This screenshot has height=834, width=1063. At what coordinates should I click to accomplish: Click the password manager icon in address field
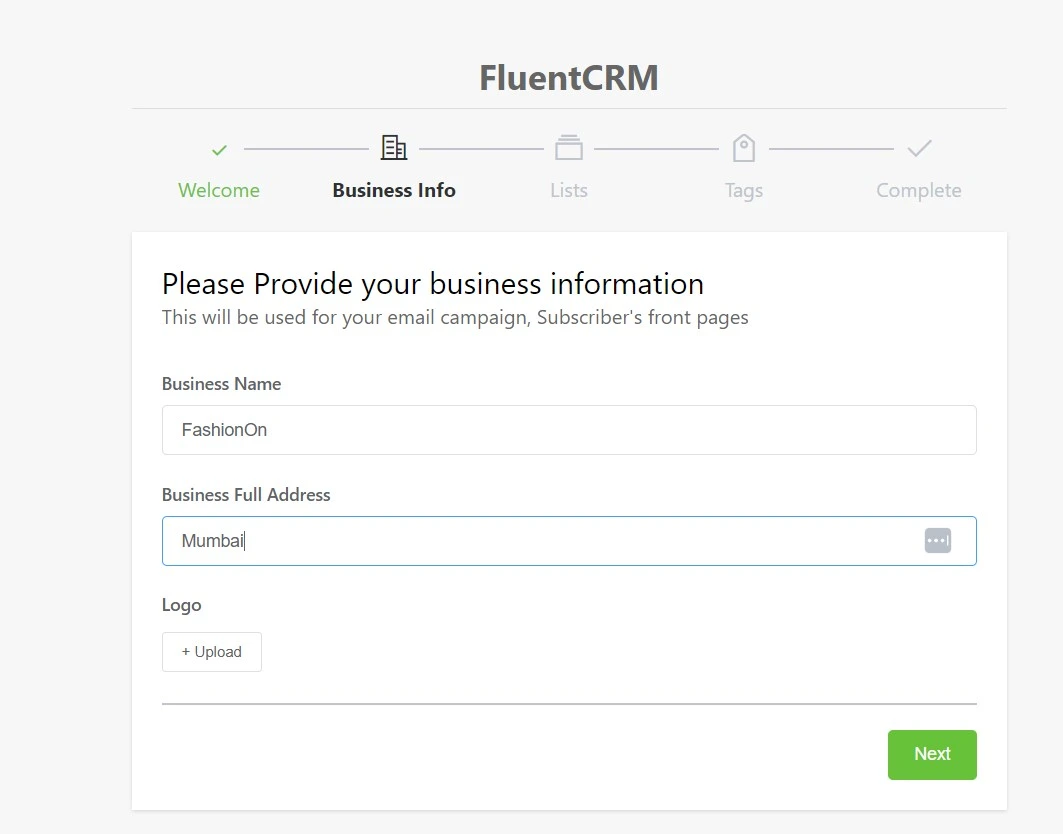[x=938, y=541]
